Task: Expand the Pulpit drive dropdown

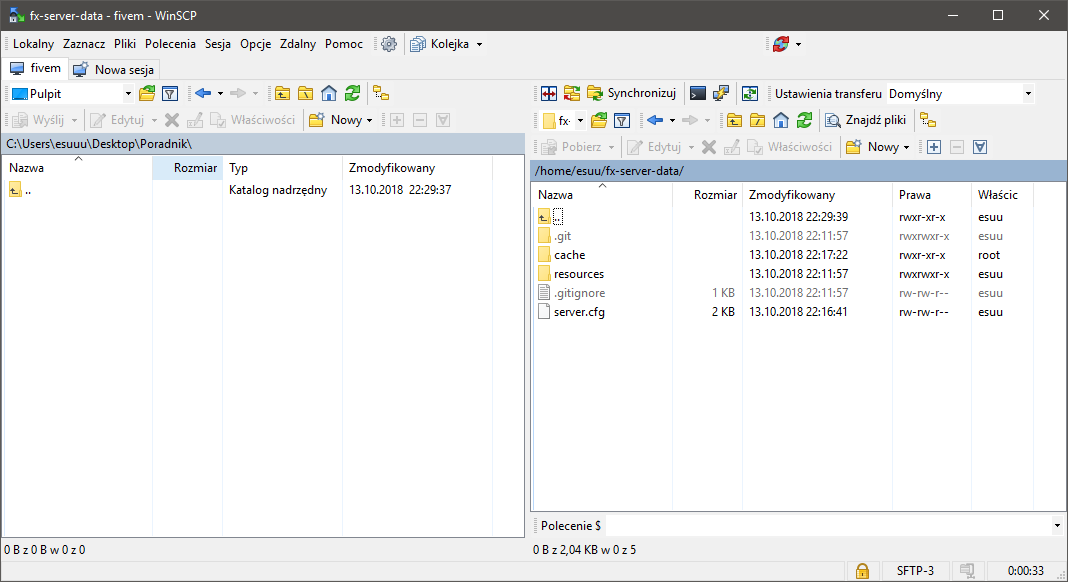Action: tap(128, 94)
